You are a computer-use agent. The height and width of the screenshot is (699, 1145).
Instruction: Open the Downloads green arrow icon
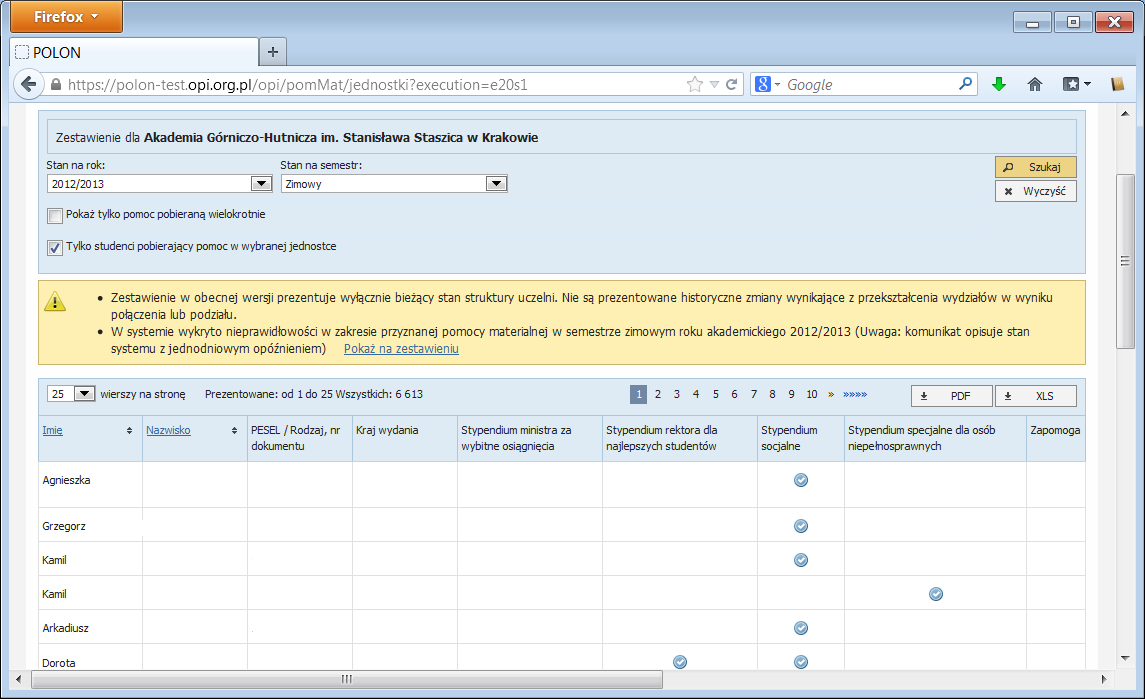pyautogui.click(x=999, y=85)
